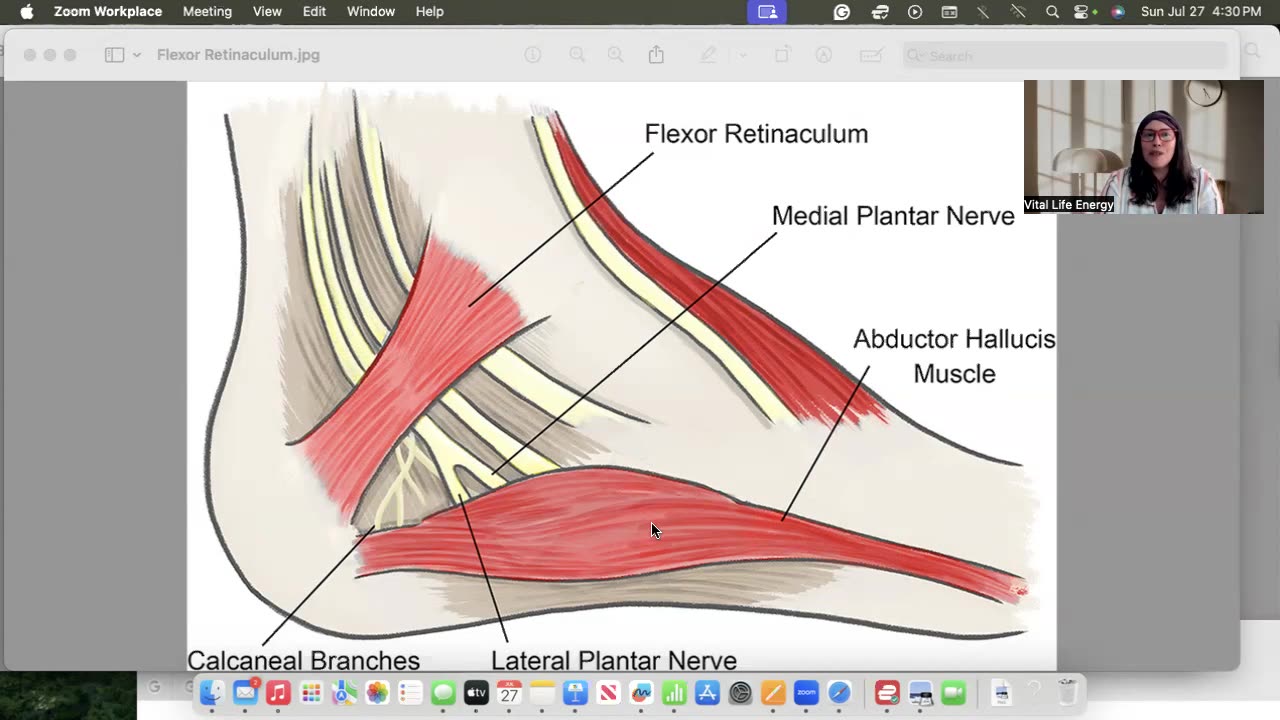Click the date and time clock

tap(1201, 11)
